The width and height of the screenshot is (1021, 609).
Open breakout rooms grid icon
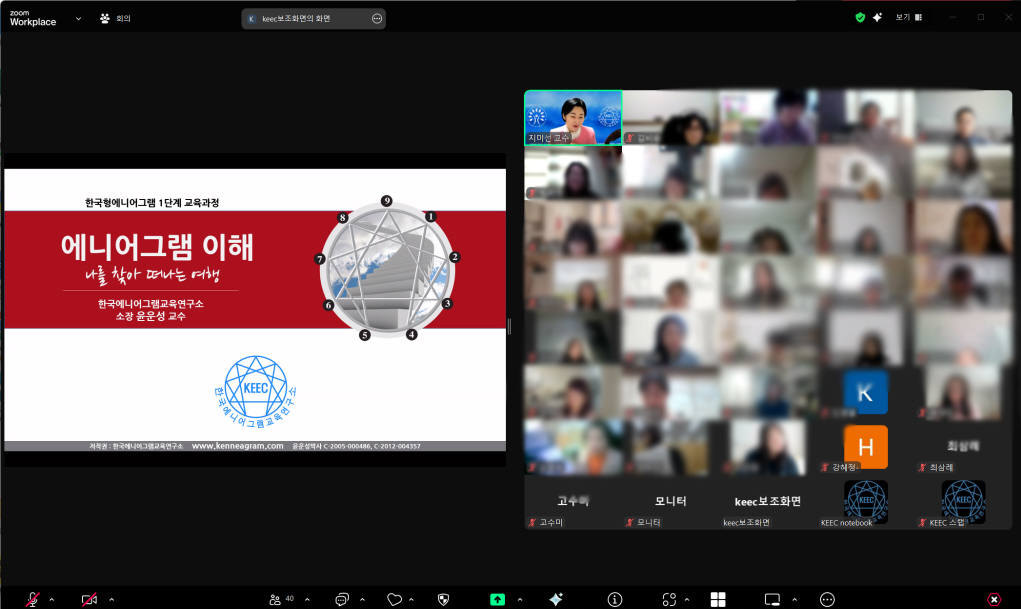tap(718, 599)
